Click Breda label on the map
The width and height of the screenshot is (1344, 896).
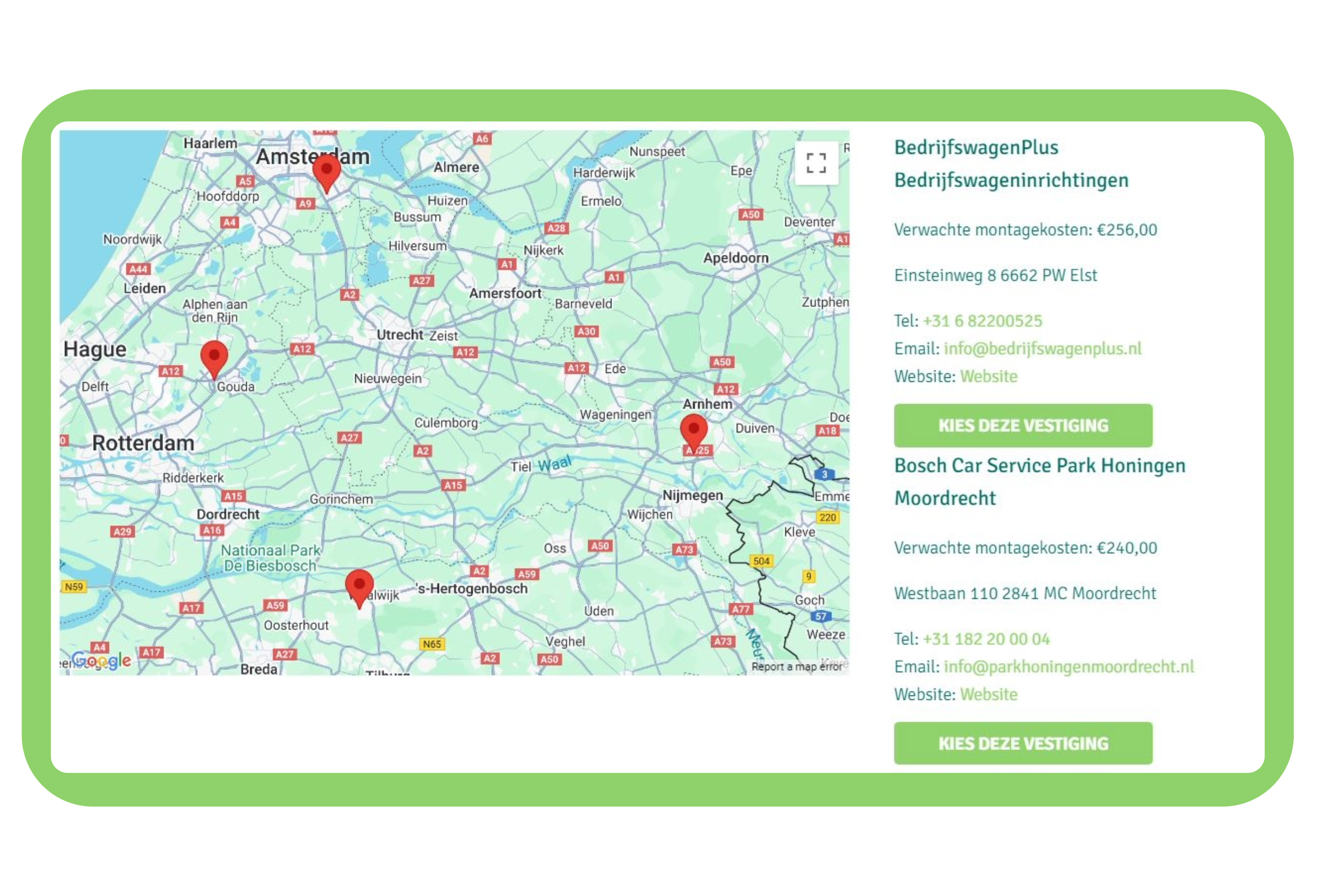[x=259, y=668]
